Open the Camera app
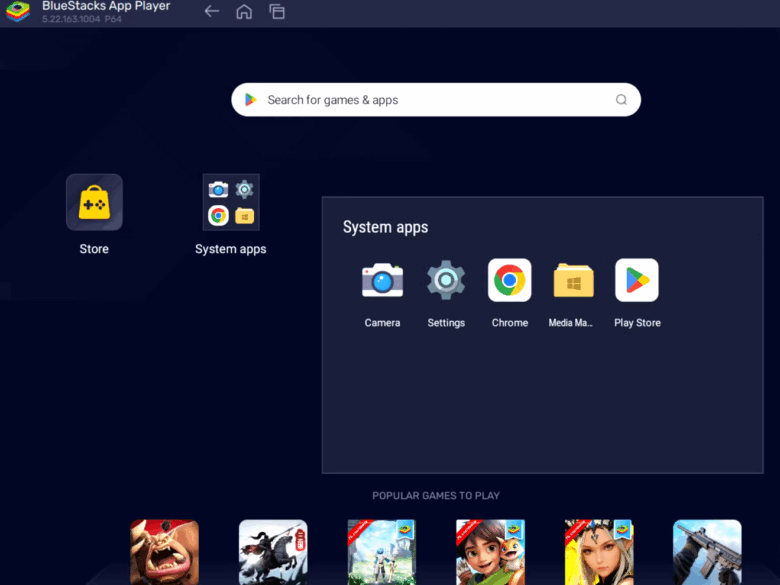This screenshot has width=780, height=585. click(382, 281)
